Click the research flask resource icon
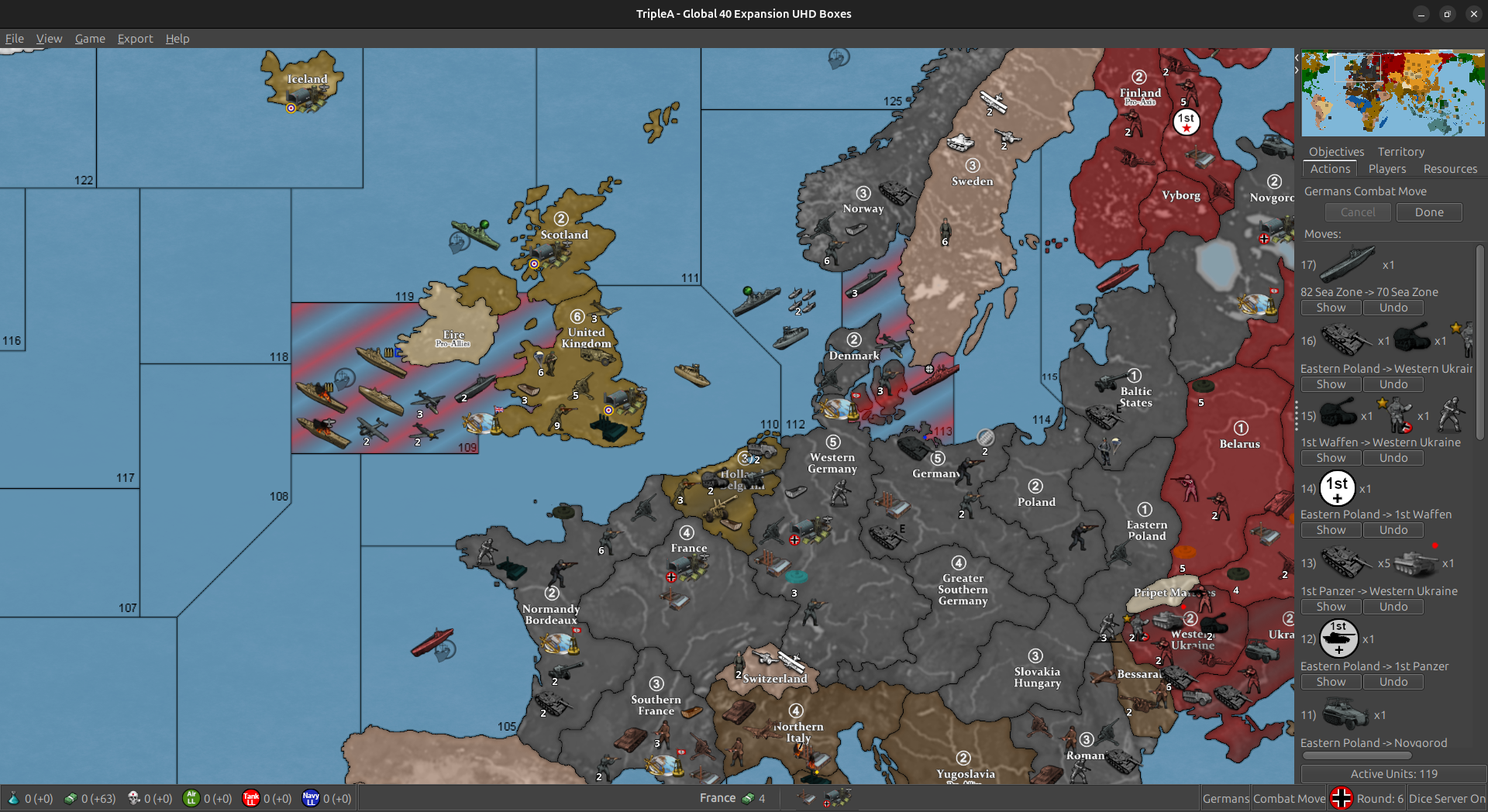Image resolution: width=1488 pixels, height=812 pixels. [13, 798]
